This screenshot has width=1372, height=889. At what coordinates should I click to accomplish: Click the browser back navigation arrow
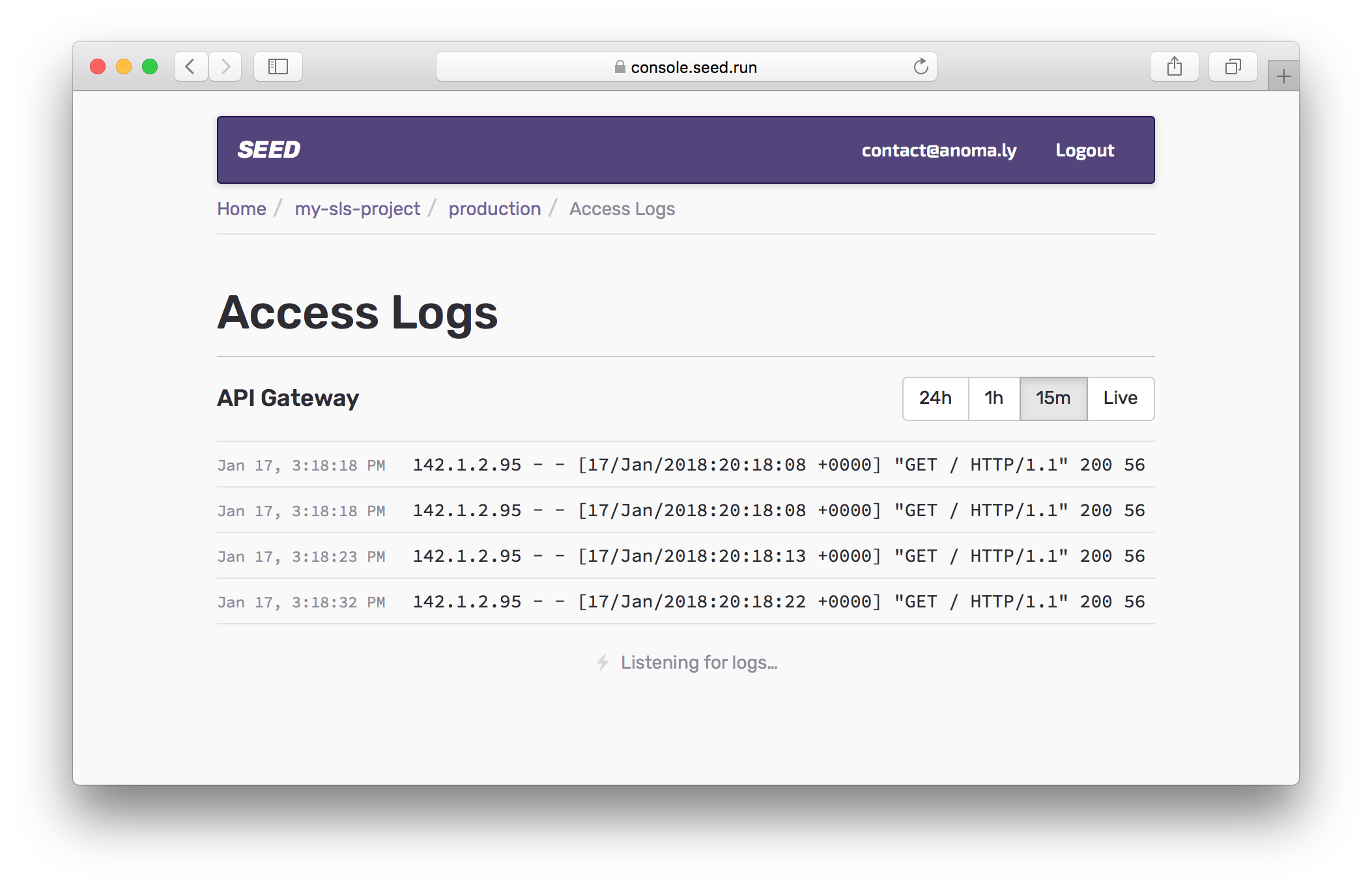(x=190, y=66)
